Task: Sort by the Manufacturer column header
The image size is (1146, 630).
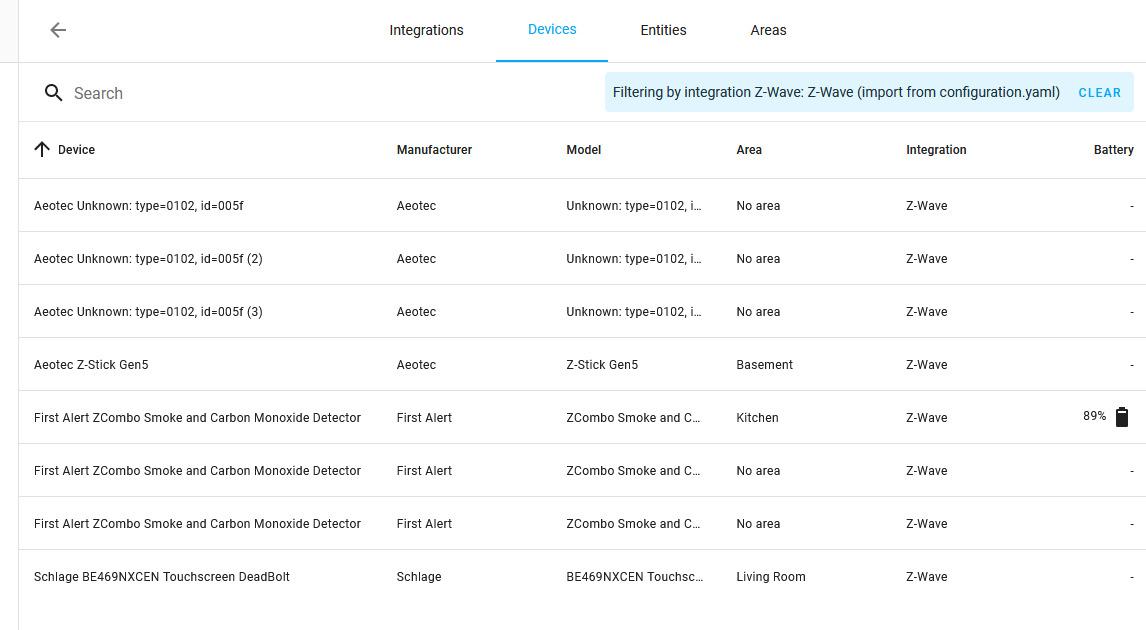Action: [434, 150]
